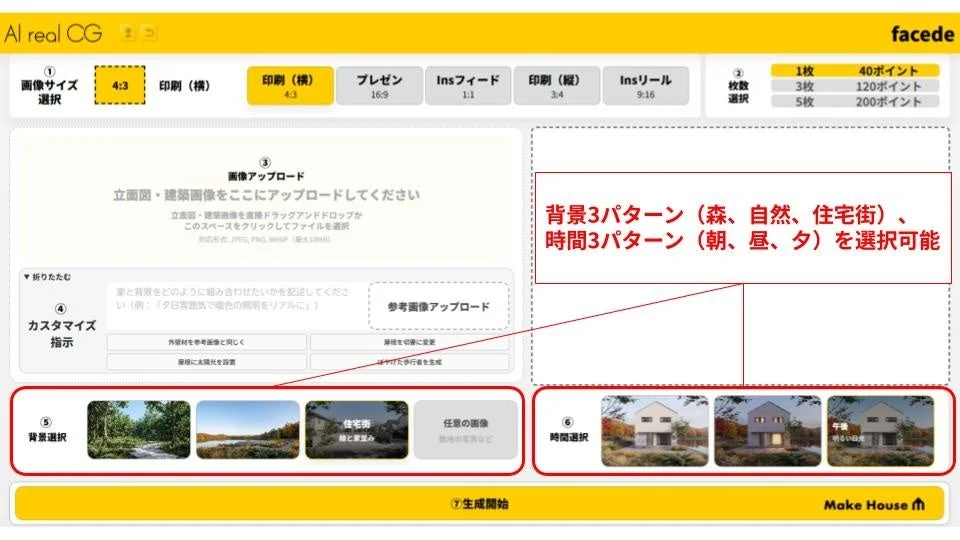
Task: Select the 住宅街 residential background thumbnail
Action: click(x=357, y=430)
